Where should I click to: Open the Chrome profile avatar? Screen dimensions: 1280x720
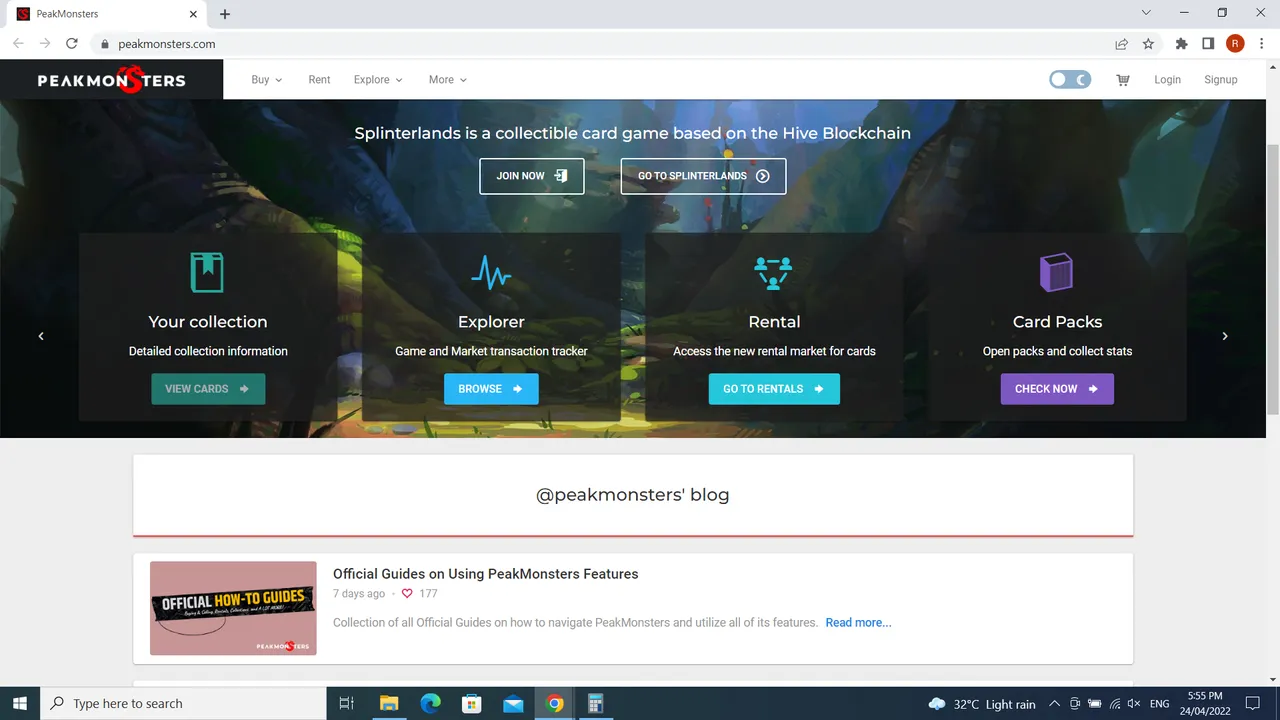1235,44
